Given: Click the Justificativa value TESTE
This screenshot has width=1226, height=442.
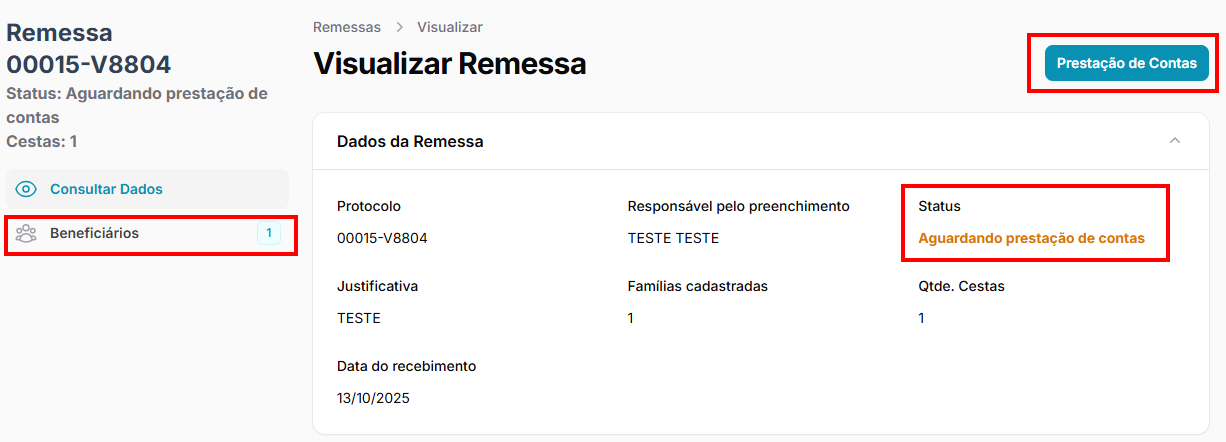Looking at the screenshot, I should [x=359, y=318].
